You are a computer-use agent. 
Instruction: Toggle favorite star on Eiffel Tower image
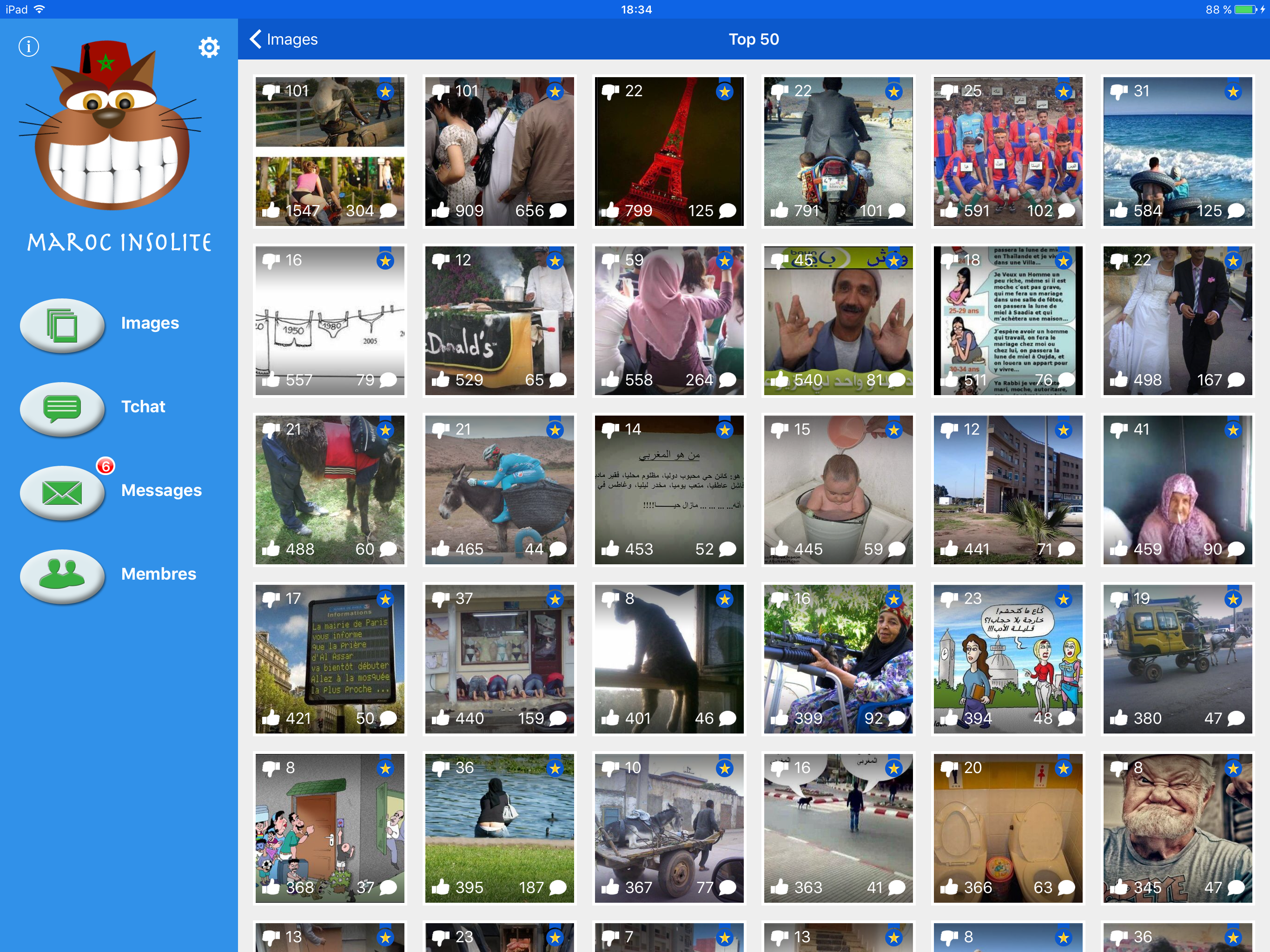pyautogui.click(x=725, y=91)
